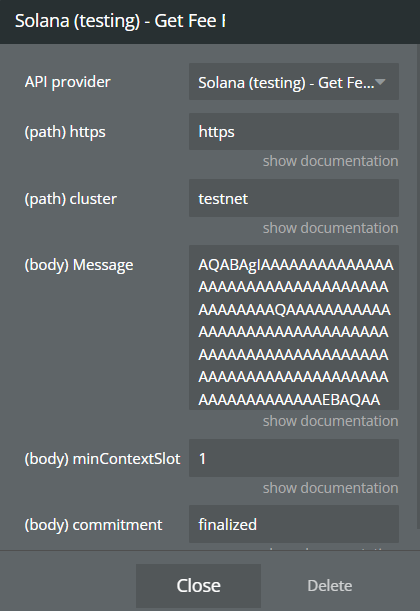Image resolution: width=420 pixels, height=611 pixels.
Task: Click the API provider dropdown arrow
Action: 380,82
